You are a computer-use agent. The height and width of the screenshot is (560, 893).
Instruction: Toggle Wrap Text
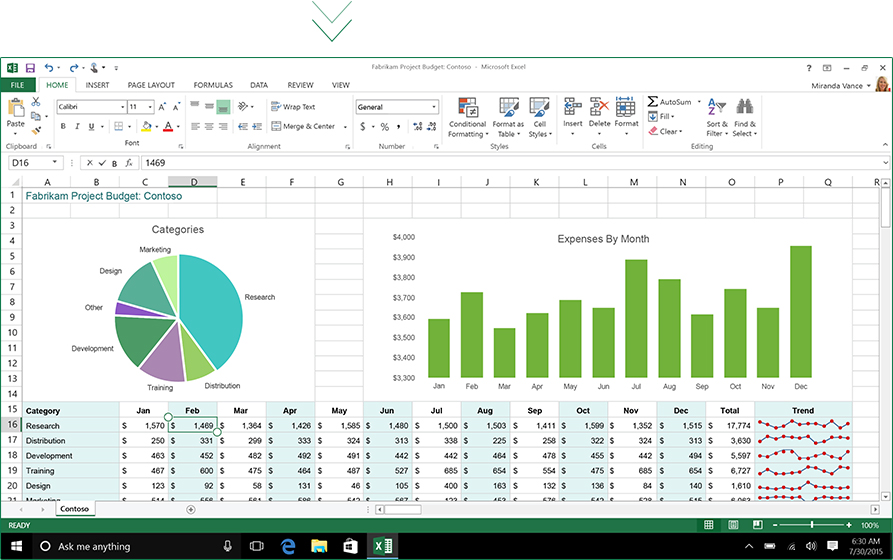[293, 107]
